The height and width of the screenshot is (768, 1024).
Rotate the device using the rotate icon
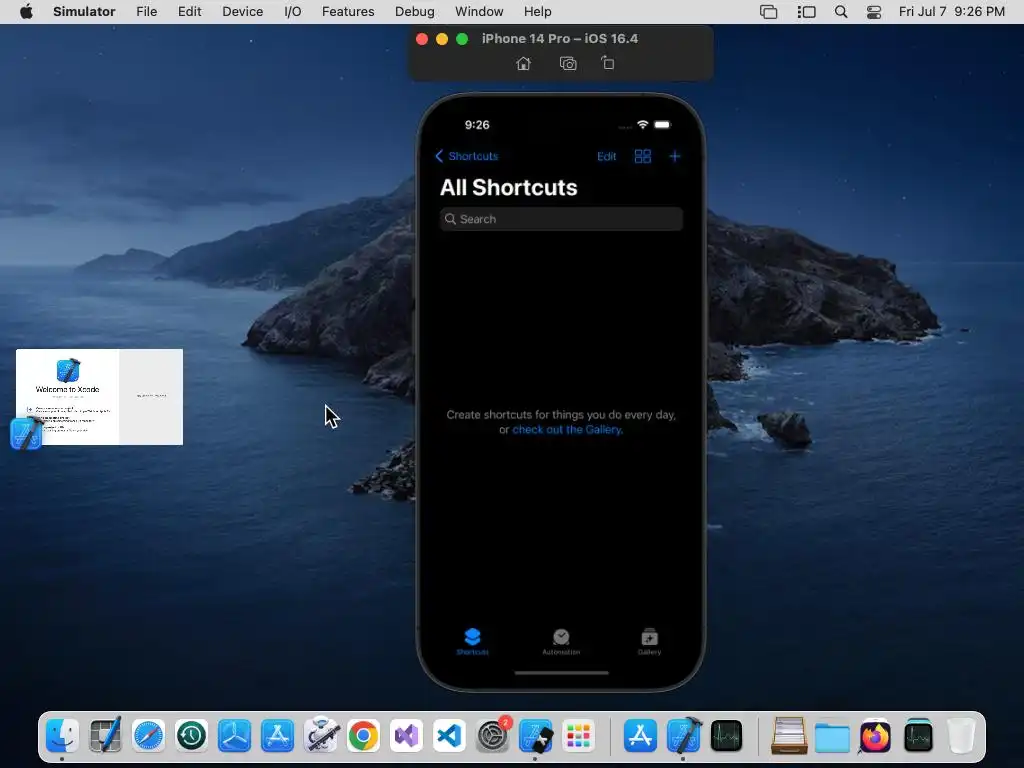click(608, 63)
